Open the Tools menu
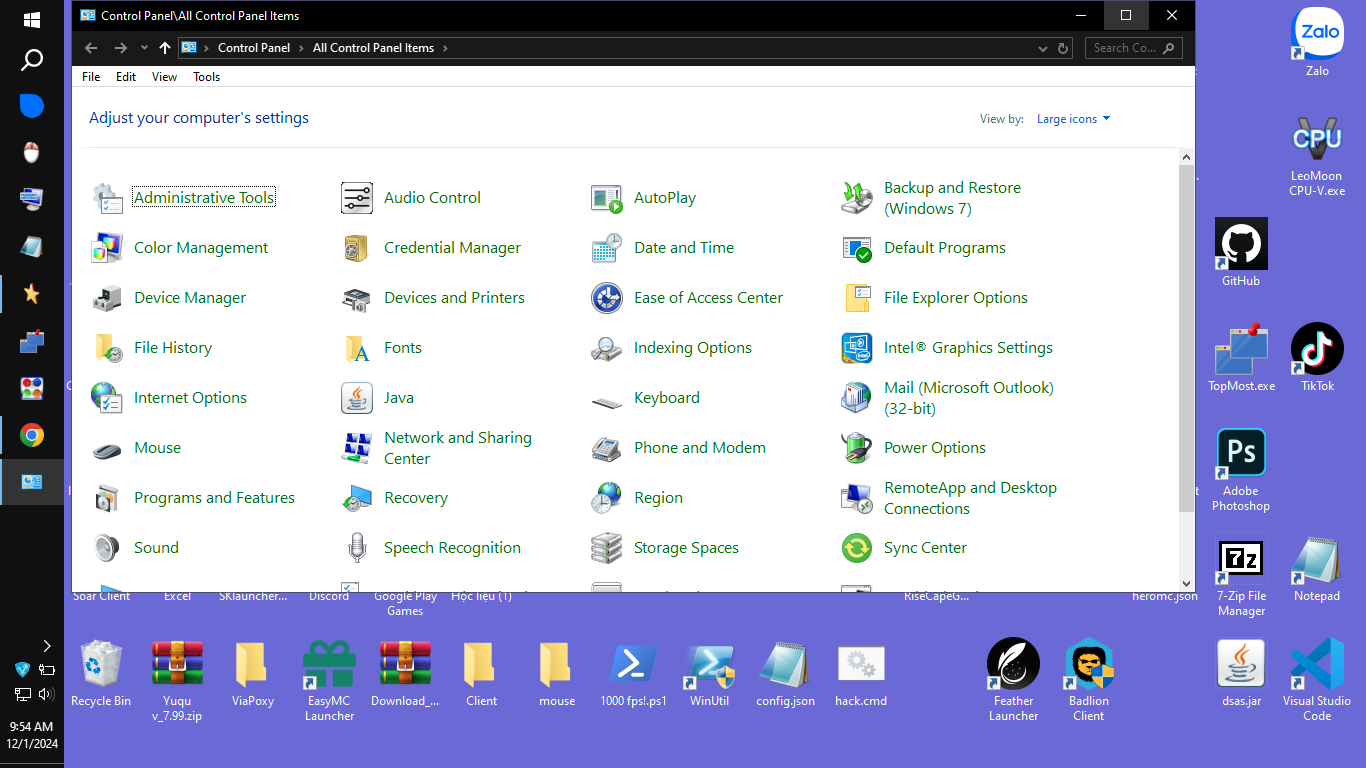This screenshot has width=1366, height=768. 206,77
